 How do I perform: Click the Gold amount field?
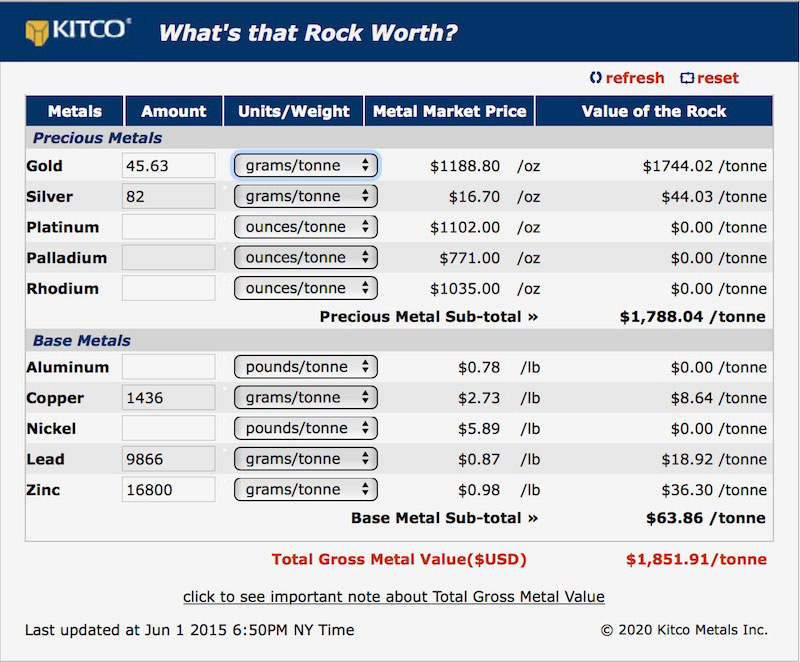click(168, 166)
